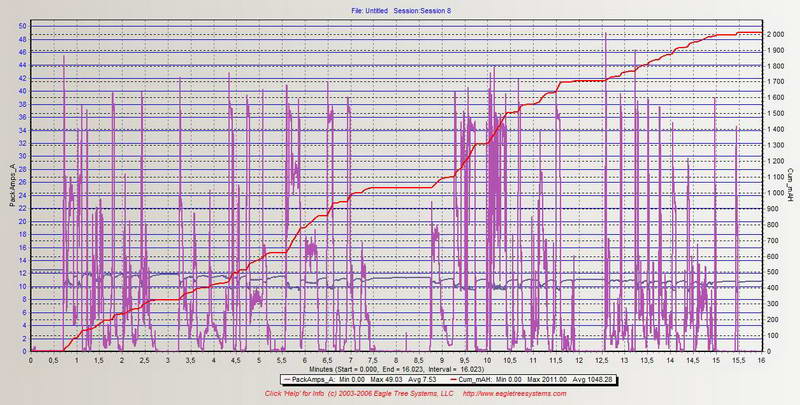
Task: Click the 10 minute mark on x-axis
Action: point(487,359)
